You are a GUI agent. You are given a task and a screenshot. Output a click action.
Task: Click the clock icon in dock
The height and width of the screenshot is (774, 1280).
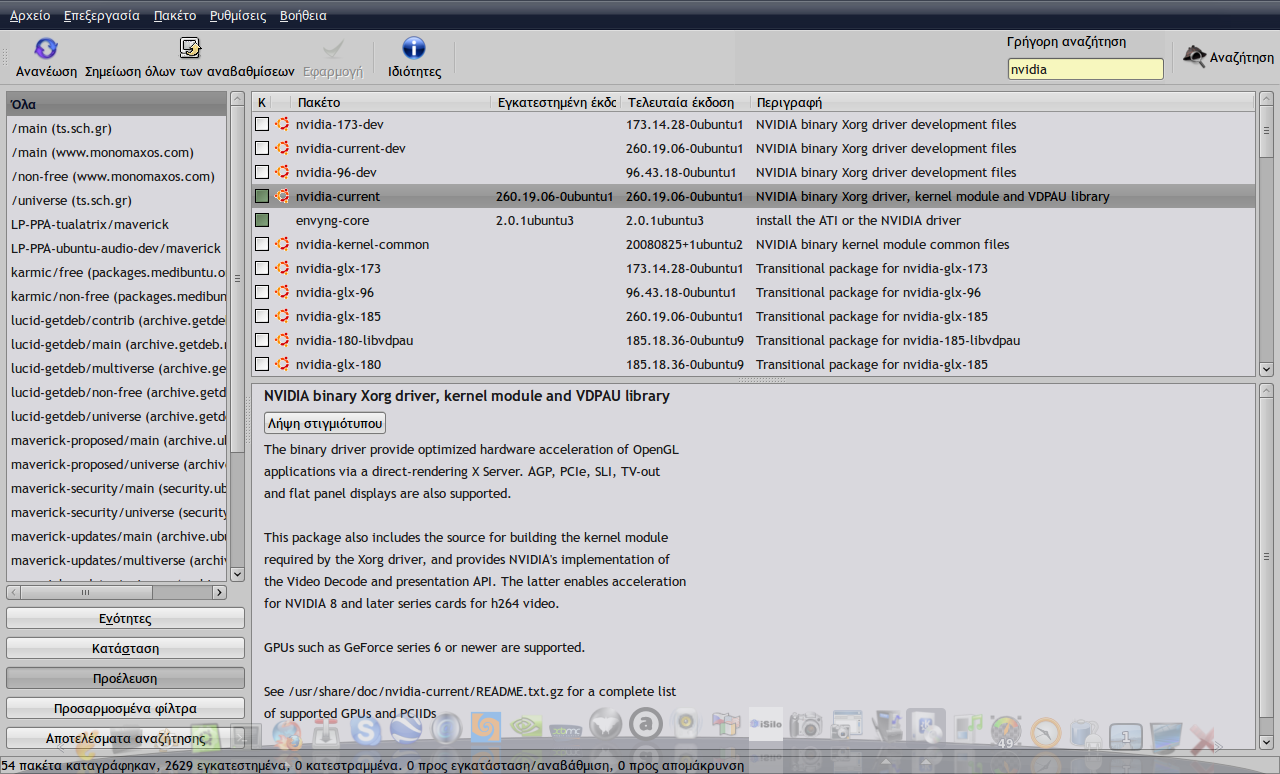[1045, 734]
